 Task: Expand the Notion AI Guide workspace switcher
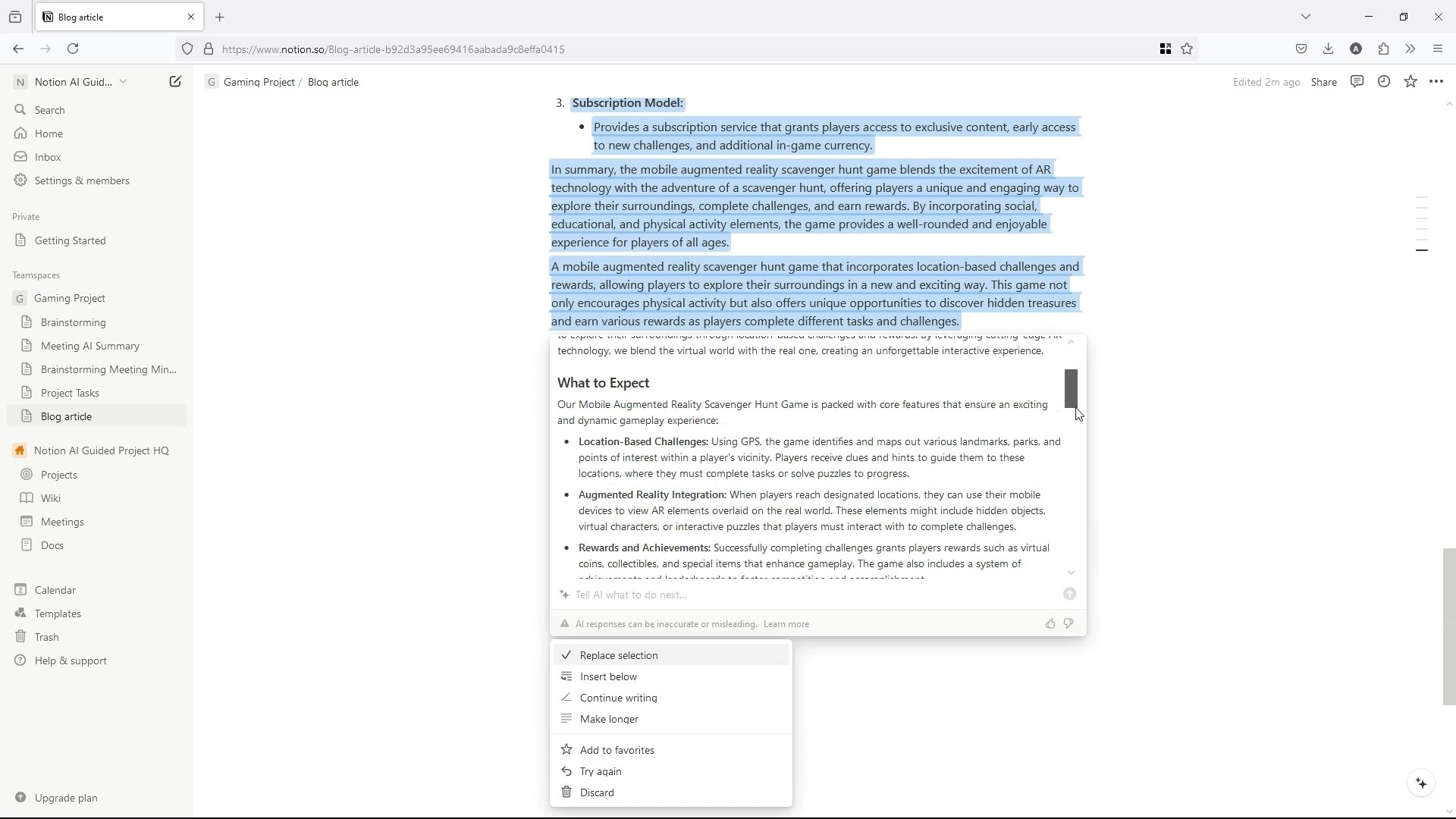pos(72,82)
